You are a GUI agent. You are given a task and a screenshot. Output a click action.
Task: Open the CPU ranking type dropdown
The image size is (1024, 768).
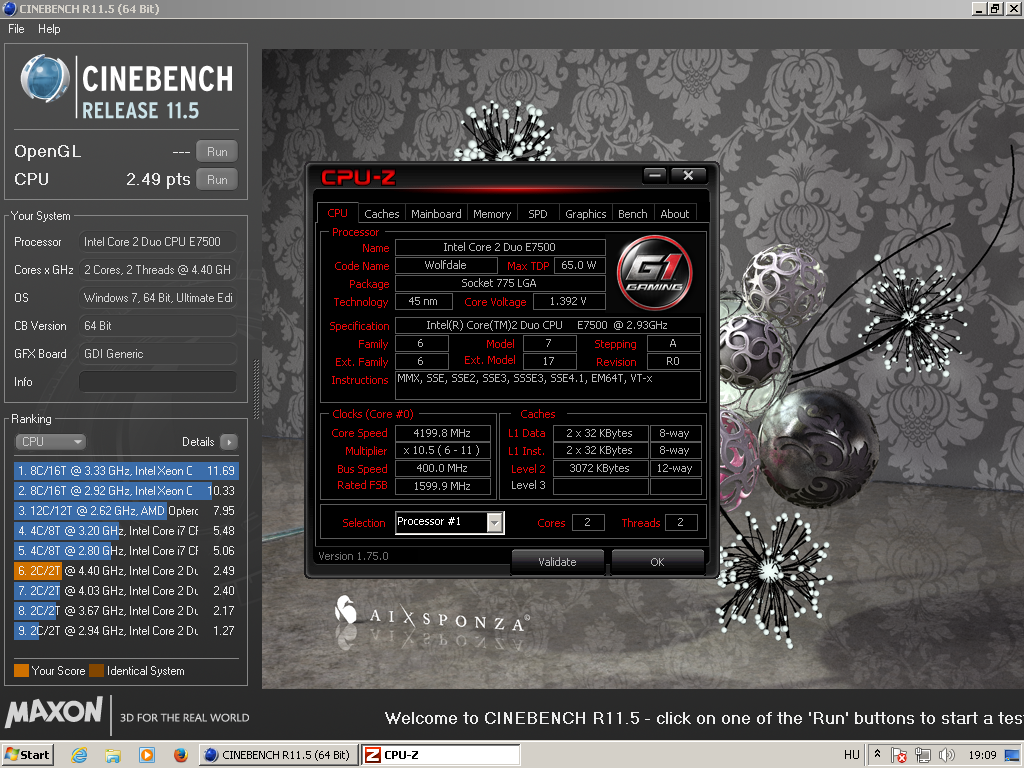tap(50, 442)
